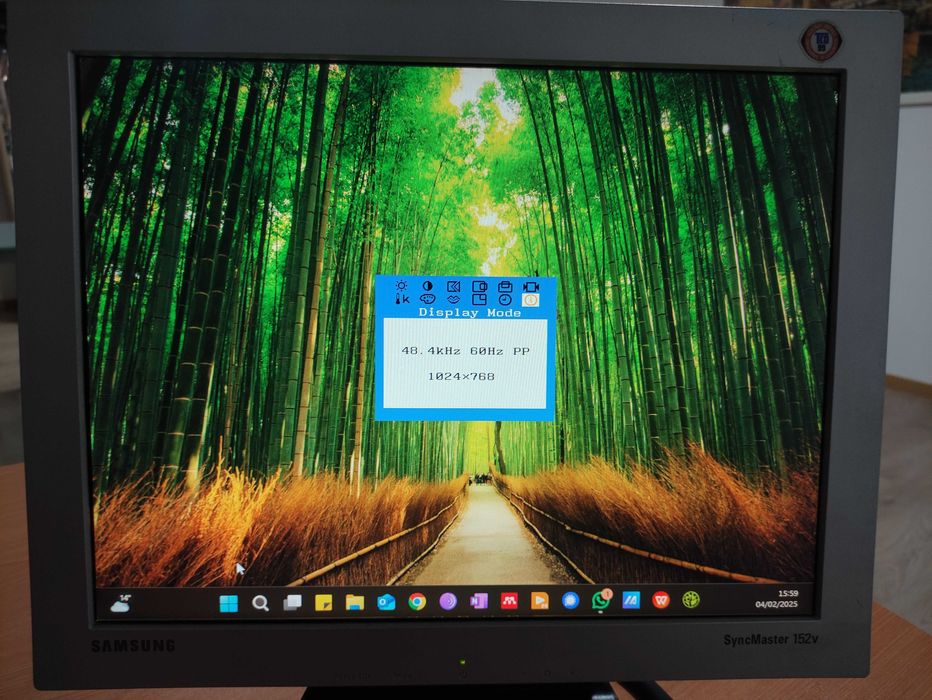Select the Image Lock icon in OSD
The image size is (932, 700).
tap(454, 287)
